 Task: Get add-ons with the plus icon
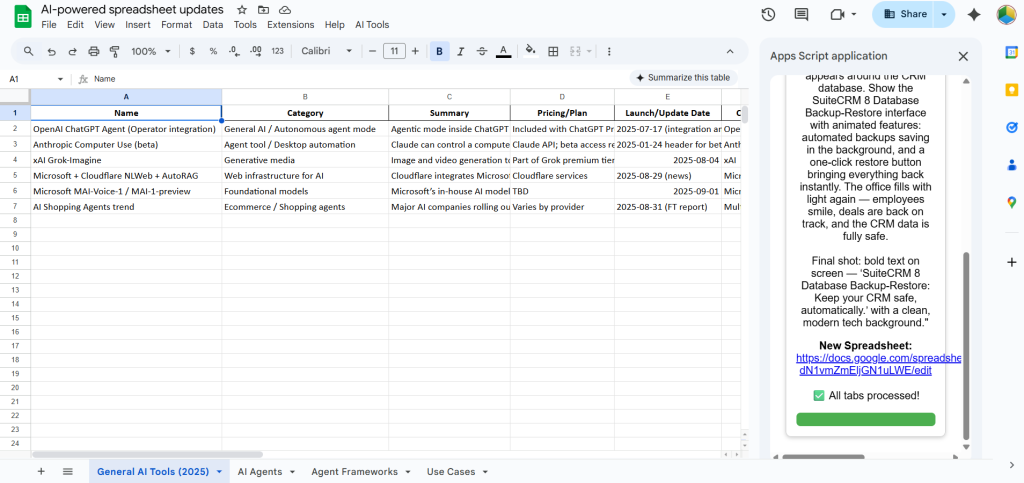(1012, 262)
